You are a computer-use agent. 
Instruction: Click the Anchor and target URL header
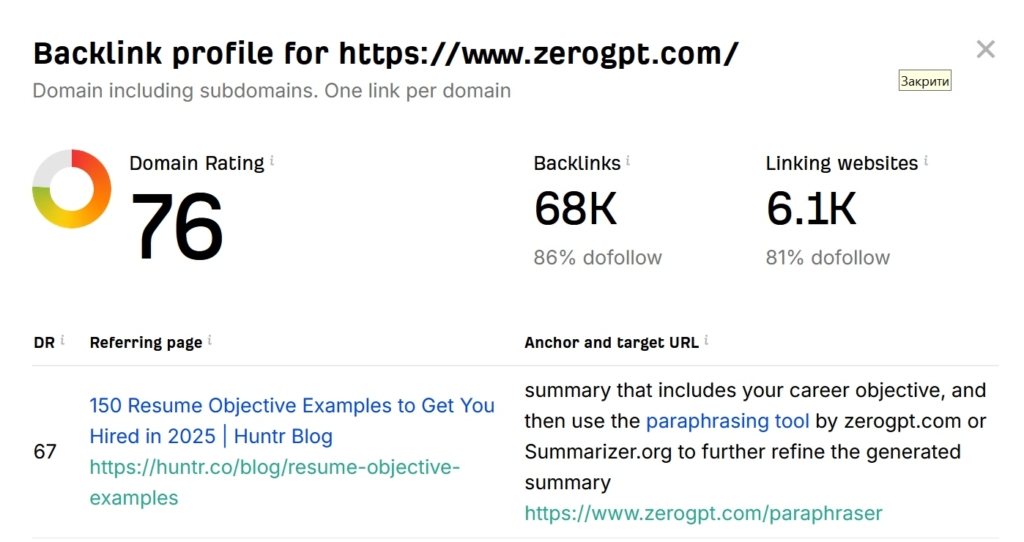tap(611, 342)
